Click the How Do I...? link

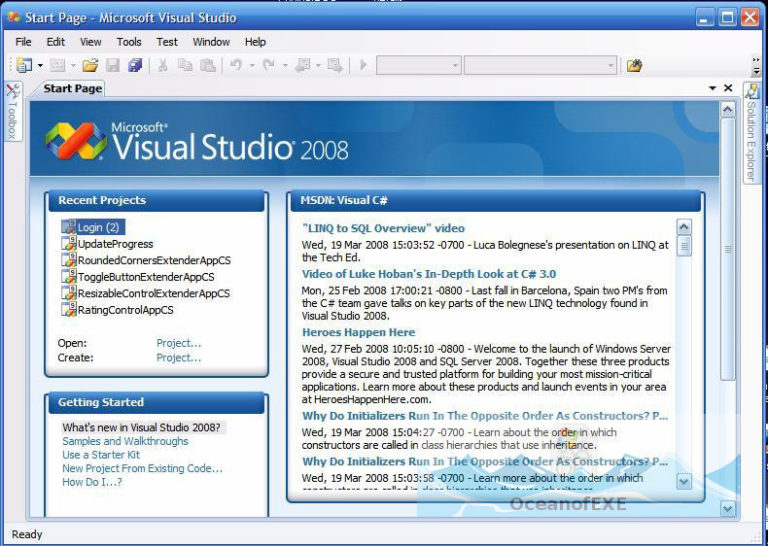point(92,482)
